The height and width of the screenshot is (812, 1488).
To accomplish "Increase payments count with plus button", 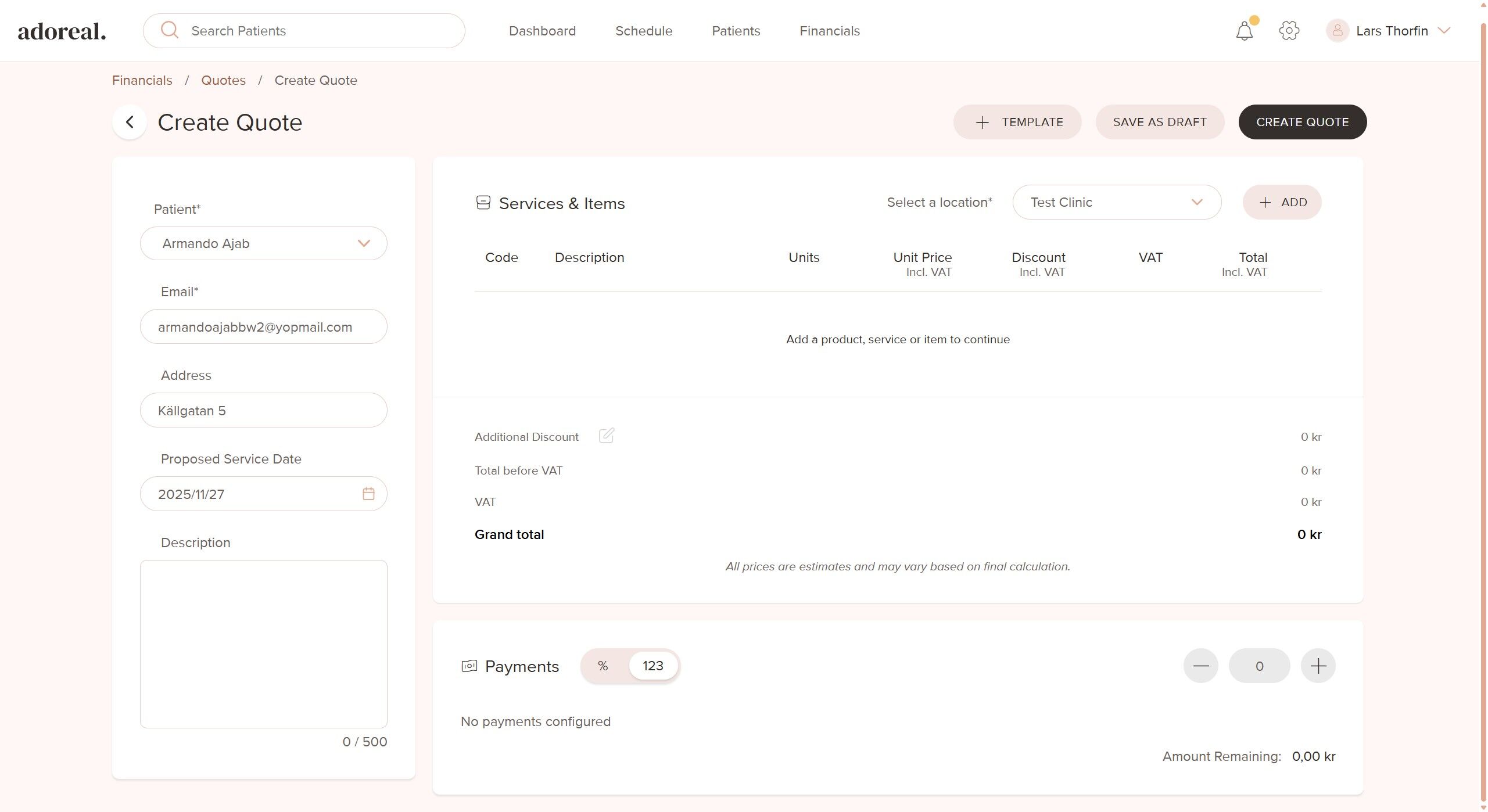I will 1318,666.
